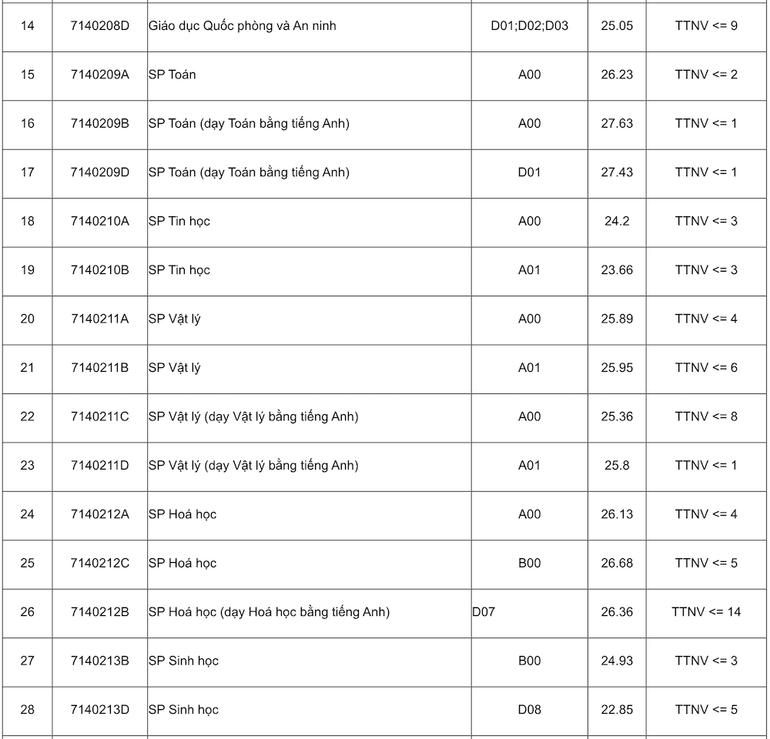Select row number 18 cell

pos(27,221)
